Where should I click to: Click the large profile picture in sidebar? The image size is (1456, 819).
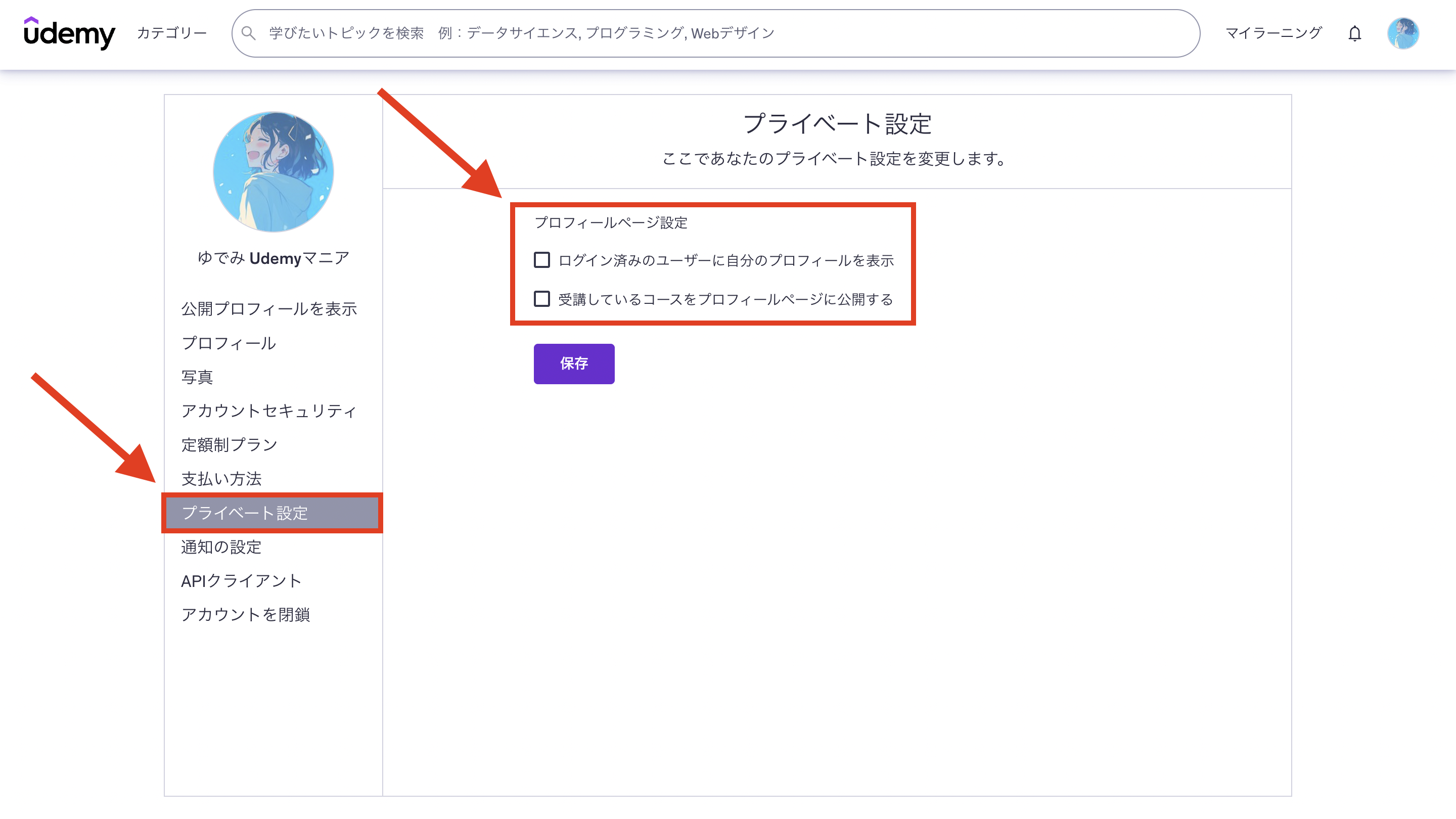(x=273, y=171)
